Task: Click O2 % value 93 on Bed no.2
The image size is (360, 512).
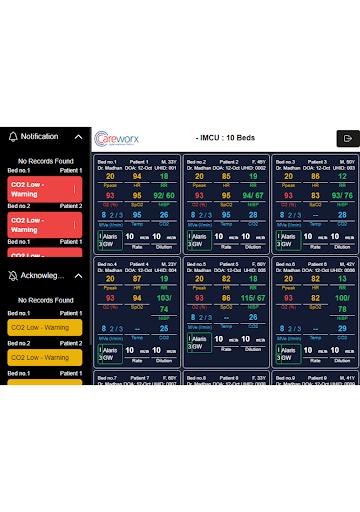Action: (199, 196)
